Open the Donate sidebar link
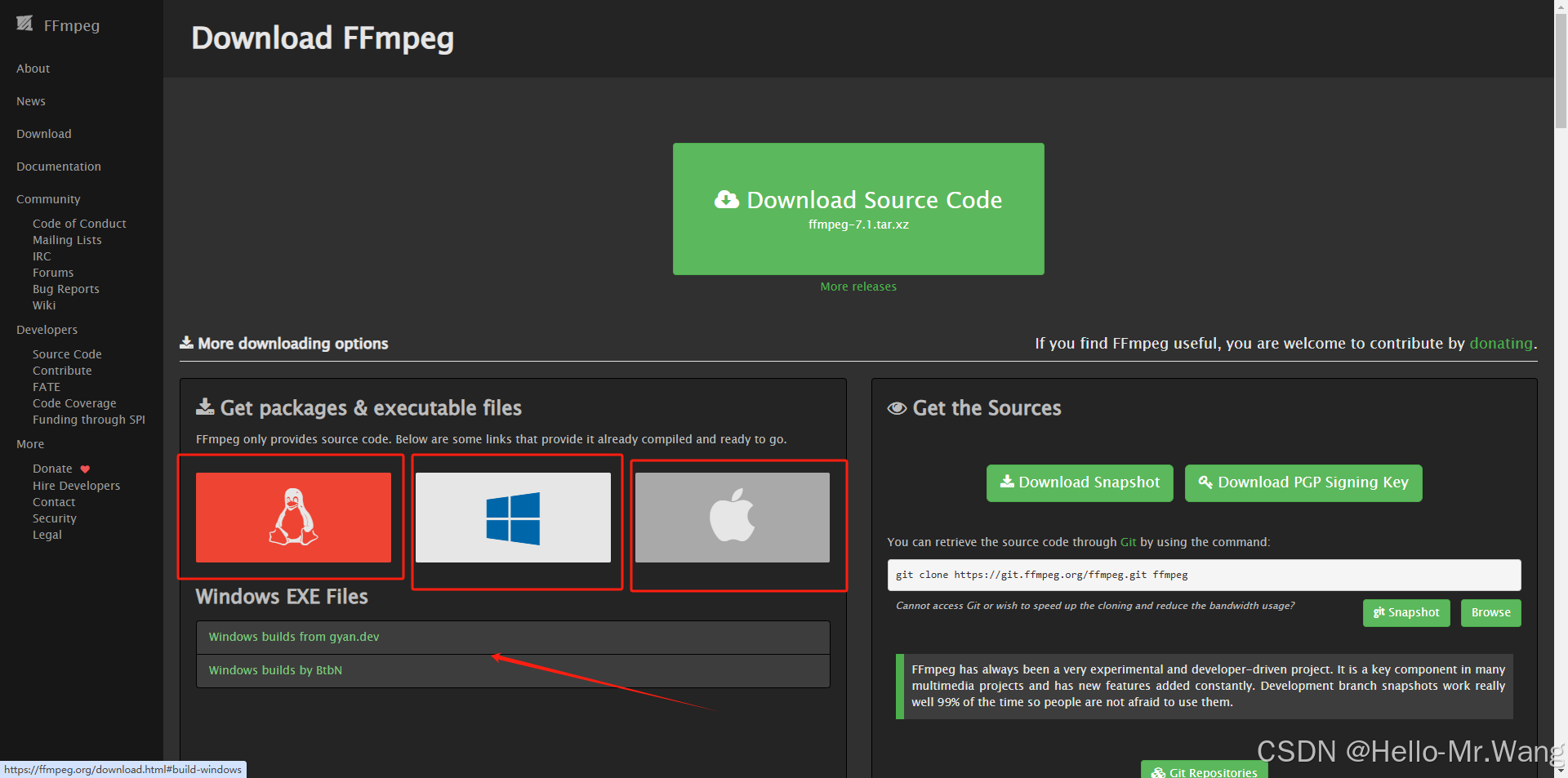This screenshot has width=1568, height=778. pyautogui.click(x=52, y=469)
